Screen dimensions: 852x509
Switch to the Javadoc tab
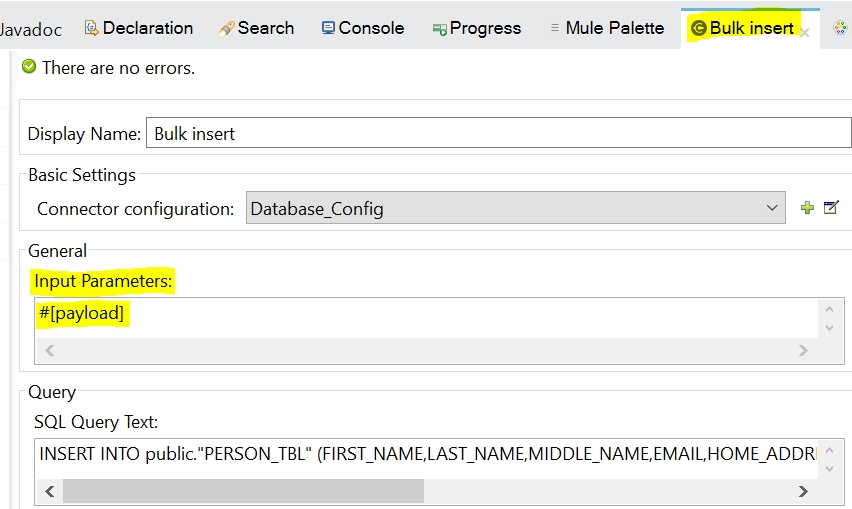tap(30, 29)
